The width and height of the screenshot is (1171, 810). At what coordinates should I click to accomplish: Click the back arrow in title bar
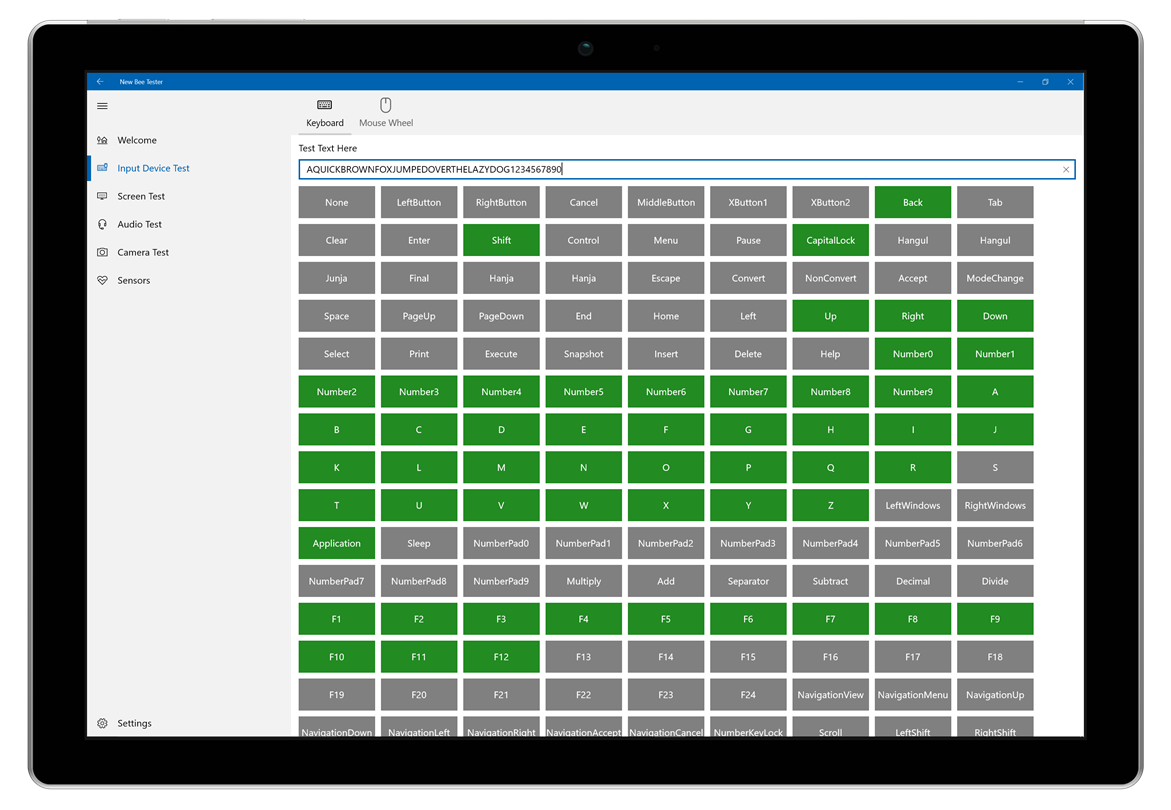[x=100, y=81]
